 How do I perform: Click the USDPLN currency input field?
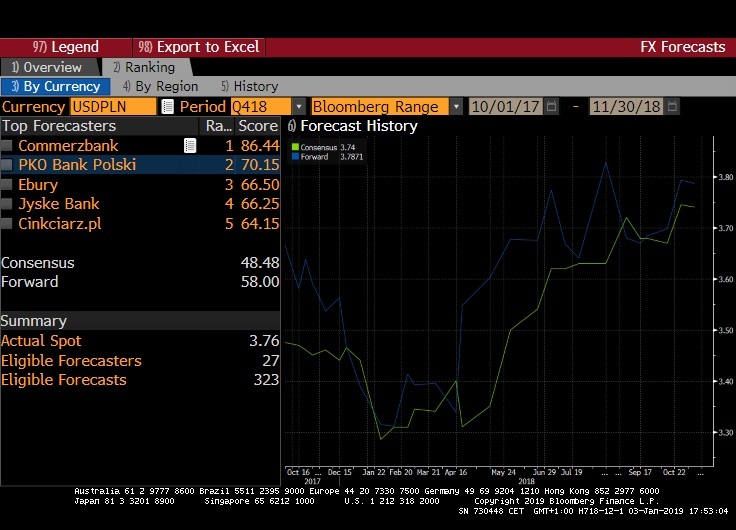[x=112, y=107]
